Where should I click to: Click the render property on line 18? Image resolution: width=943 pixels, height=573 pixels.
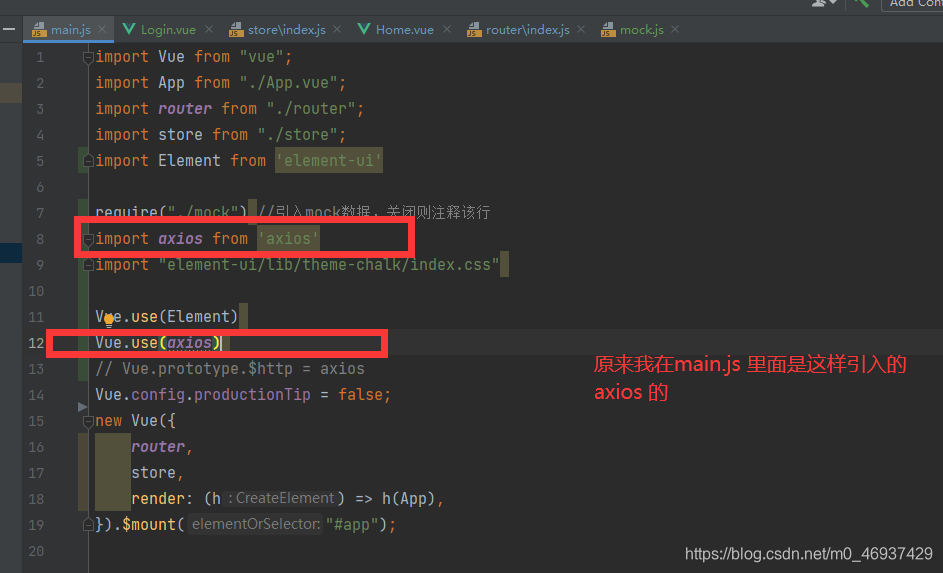click(158, 498)
